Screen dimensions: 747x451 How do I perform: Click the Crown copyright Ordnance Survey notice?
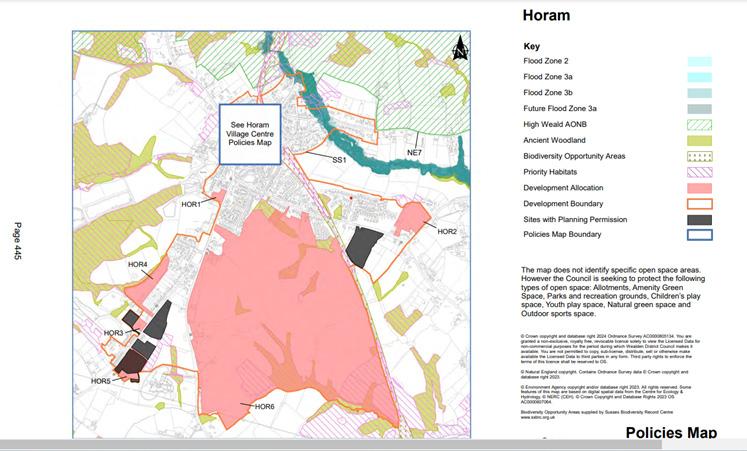611,349
